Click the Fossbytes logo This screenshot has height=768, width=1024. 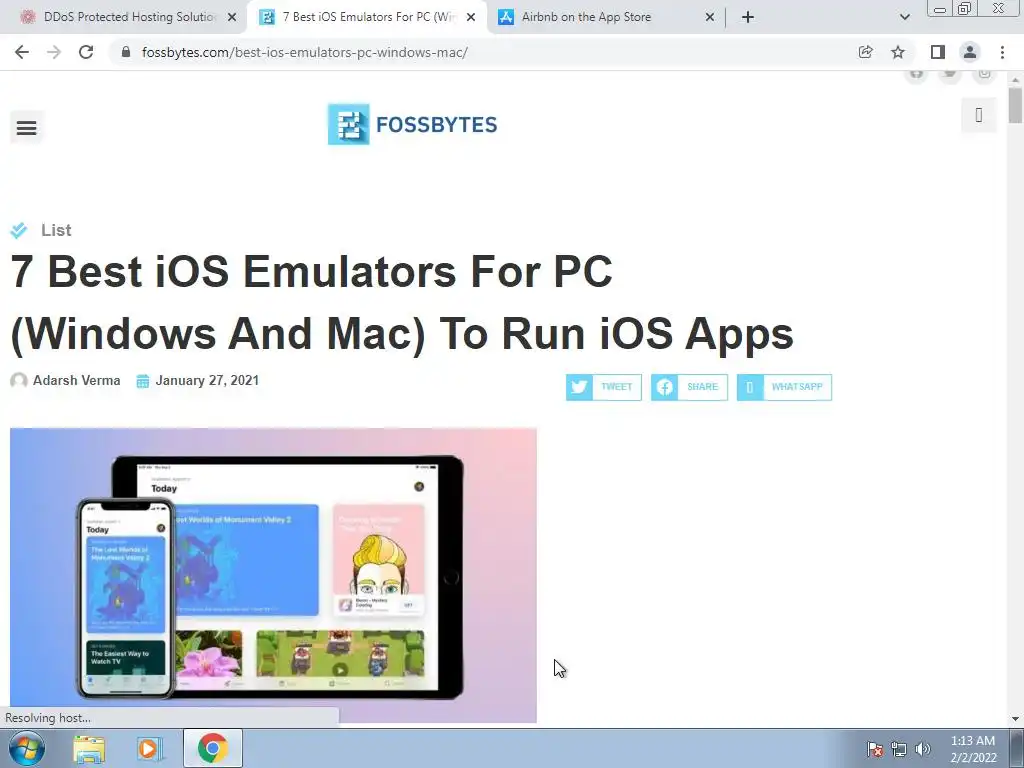point(413,124)
